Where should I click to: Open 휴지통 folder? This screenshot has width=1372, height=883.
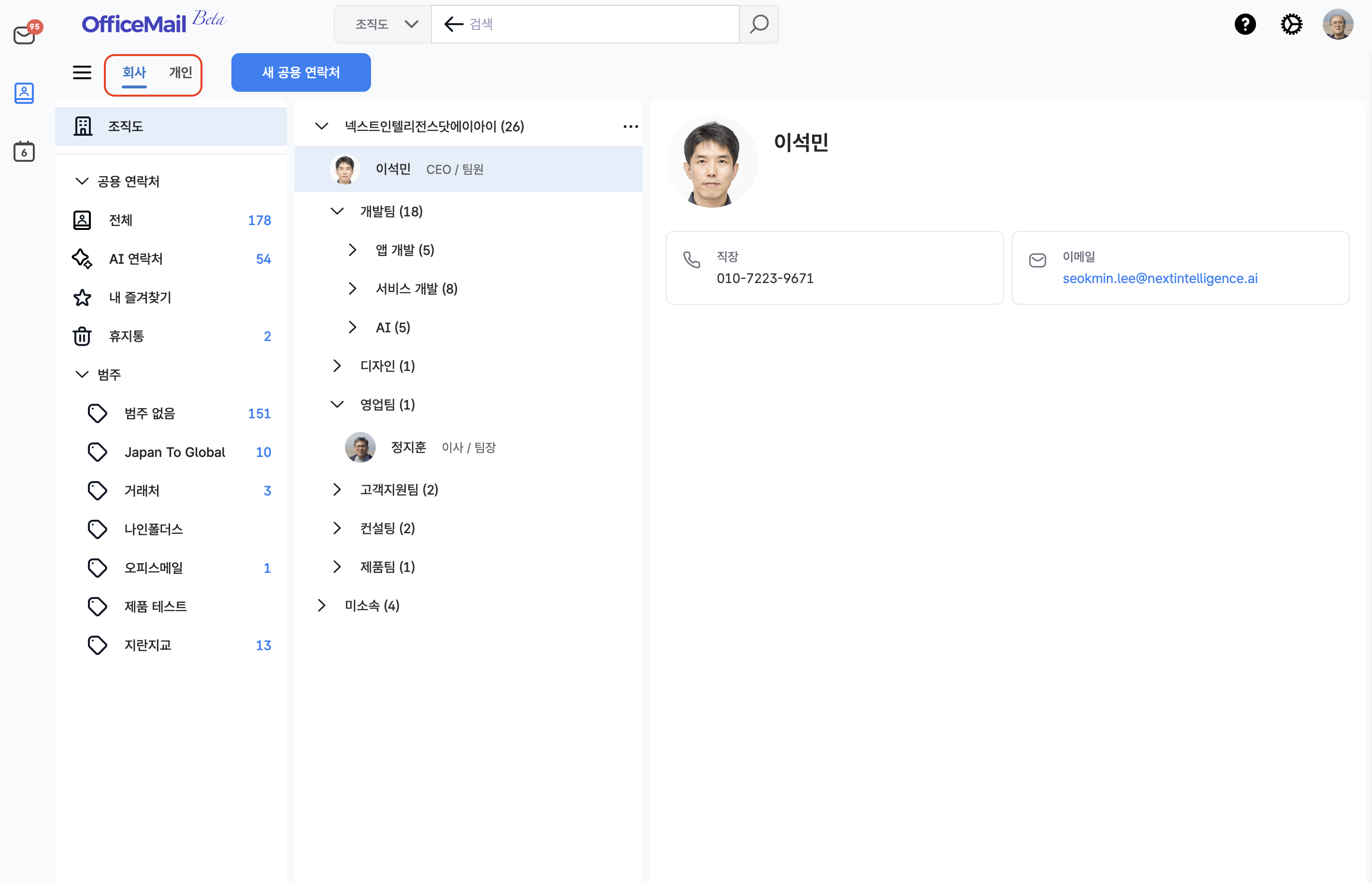172,336
